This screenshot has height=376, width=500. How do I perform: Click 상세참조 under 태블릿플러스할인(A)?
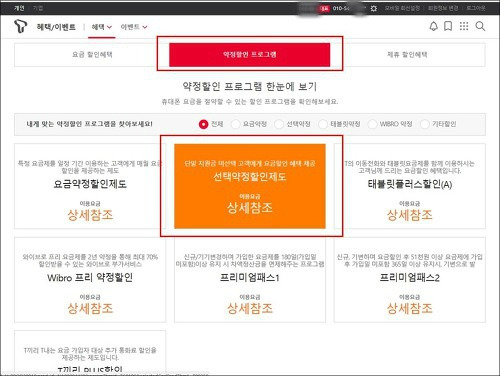(x=410, y=215)
